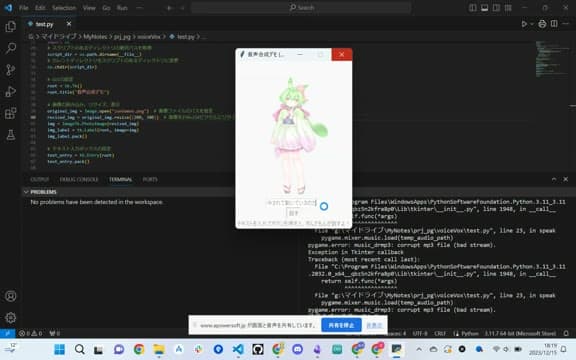Toggle the primary side bar layout icon
The image size is (576, 360).
coord(473,8)
